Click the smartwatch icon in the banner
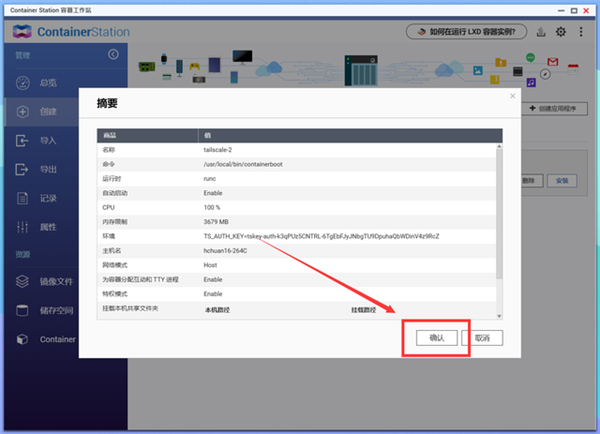This screenshot has height=434, width=600. (164, 59)
